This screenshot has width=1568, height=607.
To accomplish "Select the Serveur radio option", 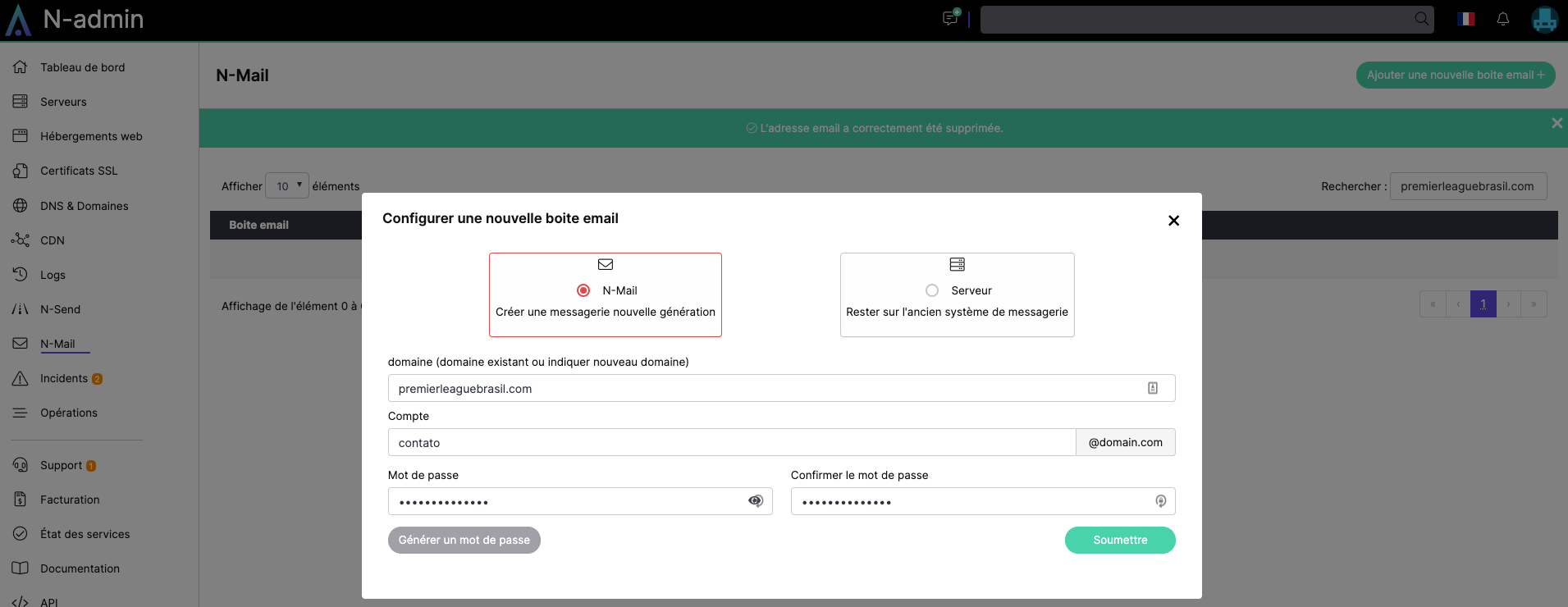I will (x=932, y=290).
